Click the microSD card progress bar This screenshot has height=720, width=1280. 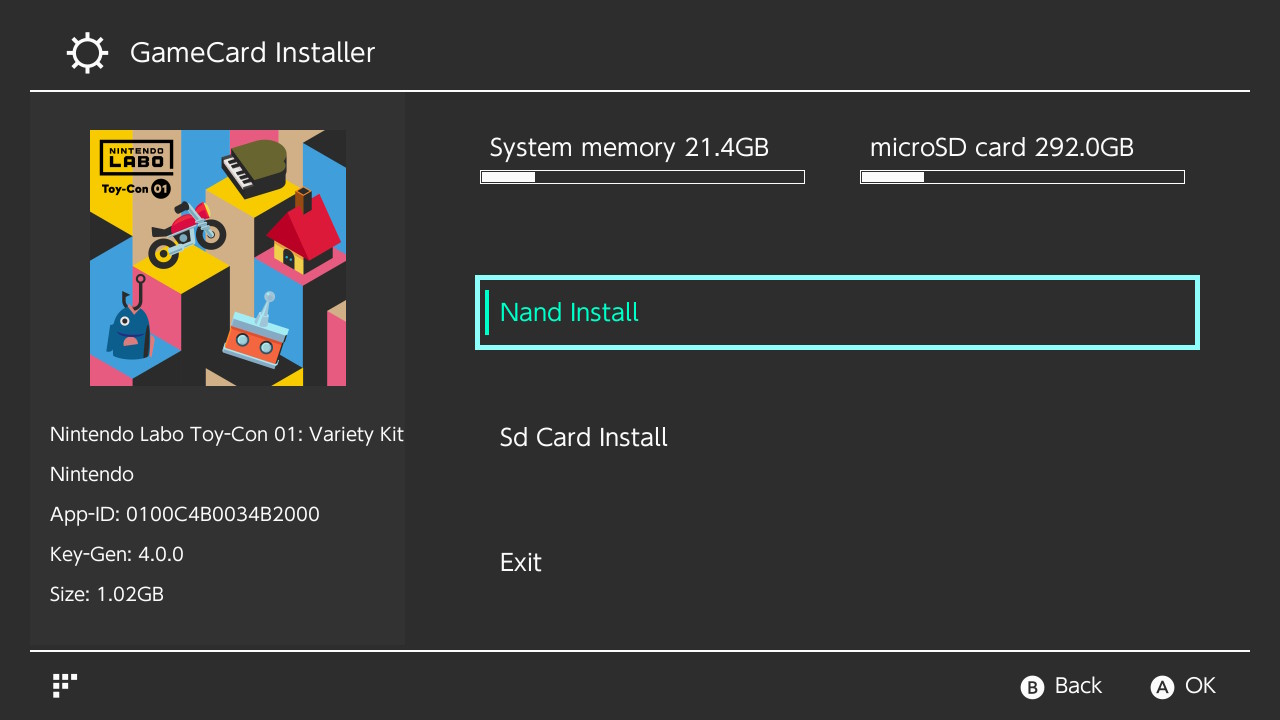(x=1022, y=176)
